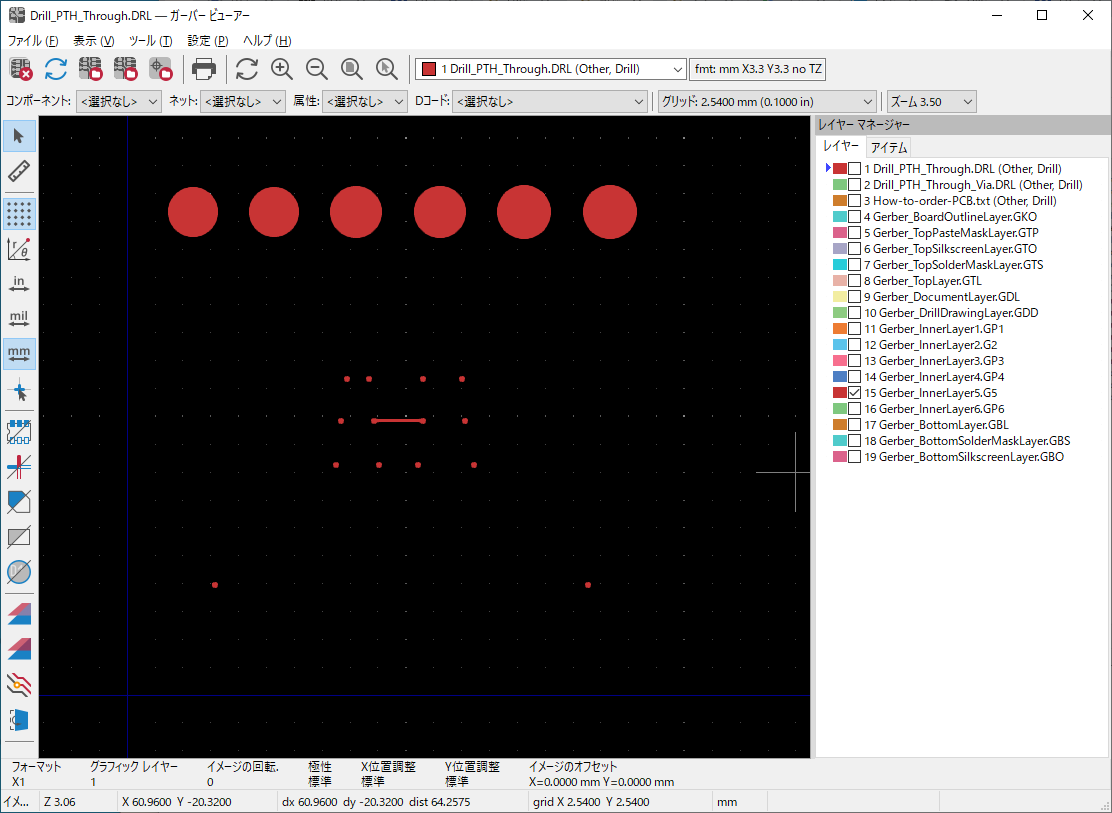The width and height of the screenshot is (1112, 813).
Task: Click the ヘルプ menu item
Action: tap(267, 41)
